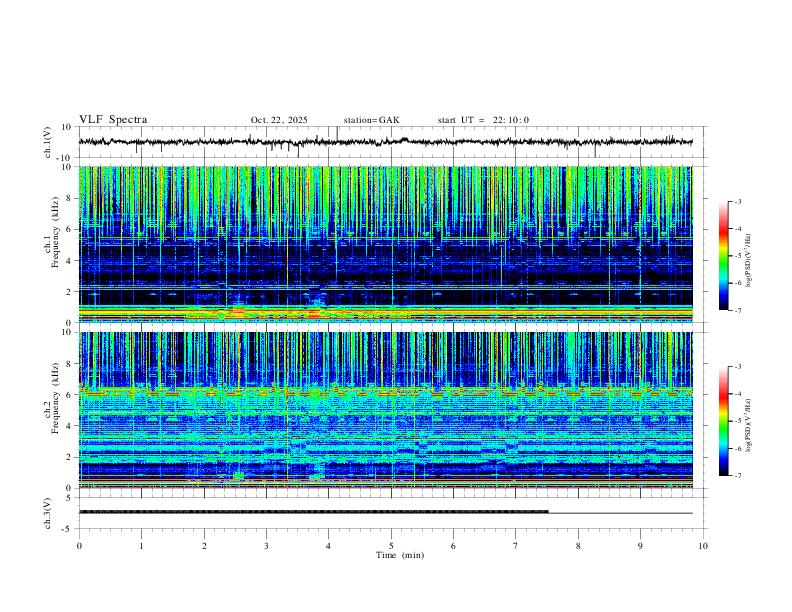Click the lower color scale bar
This screenshot has height=612, width=792.
coord(724,421)
